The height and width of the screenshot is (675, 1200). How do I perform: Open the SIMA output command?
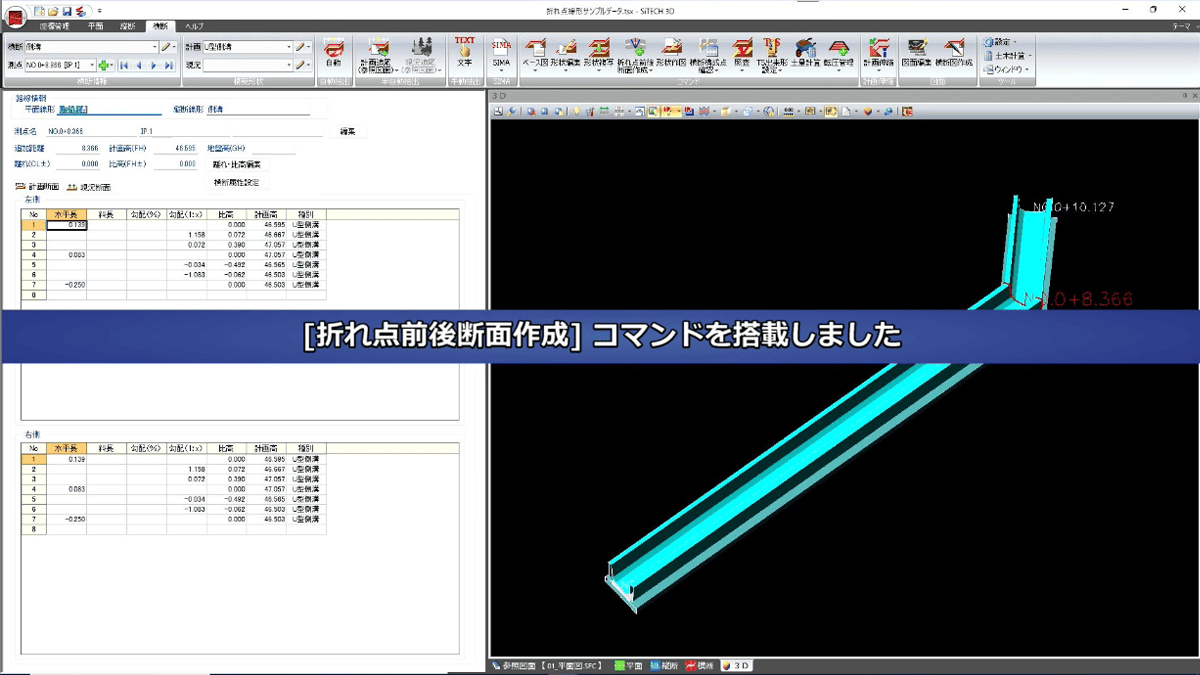501,50
